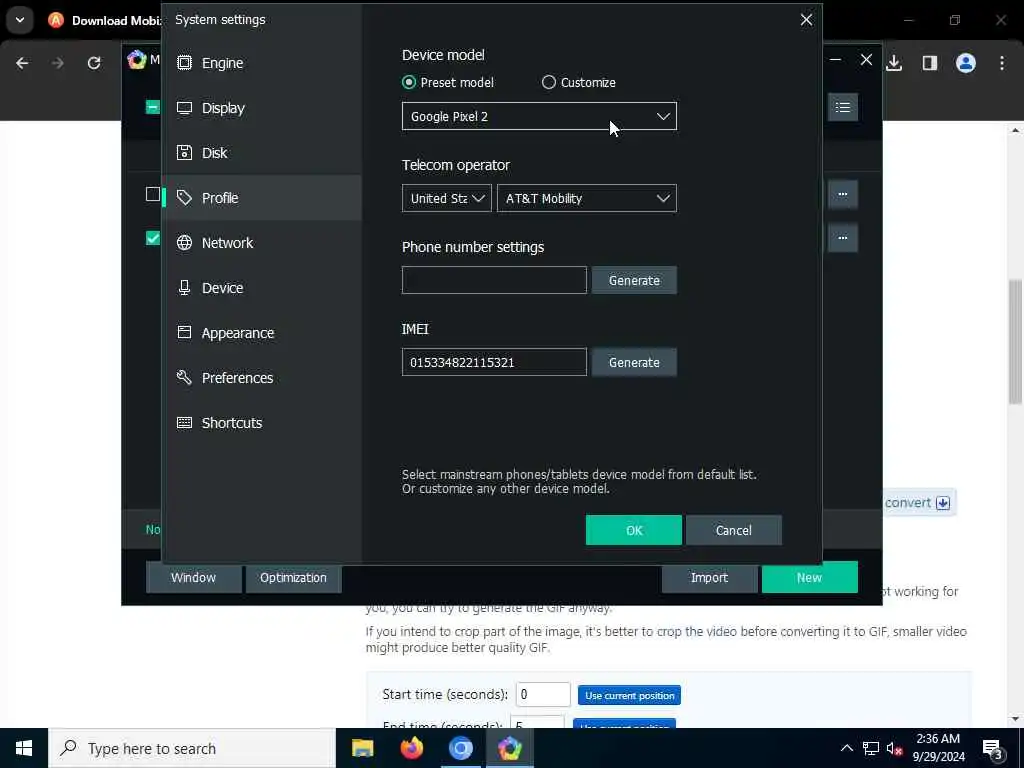Viewport: 1024px width, 768px height.
Task: Open the notification center icon
Action: [x=993, y=748]
